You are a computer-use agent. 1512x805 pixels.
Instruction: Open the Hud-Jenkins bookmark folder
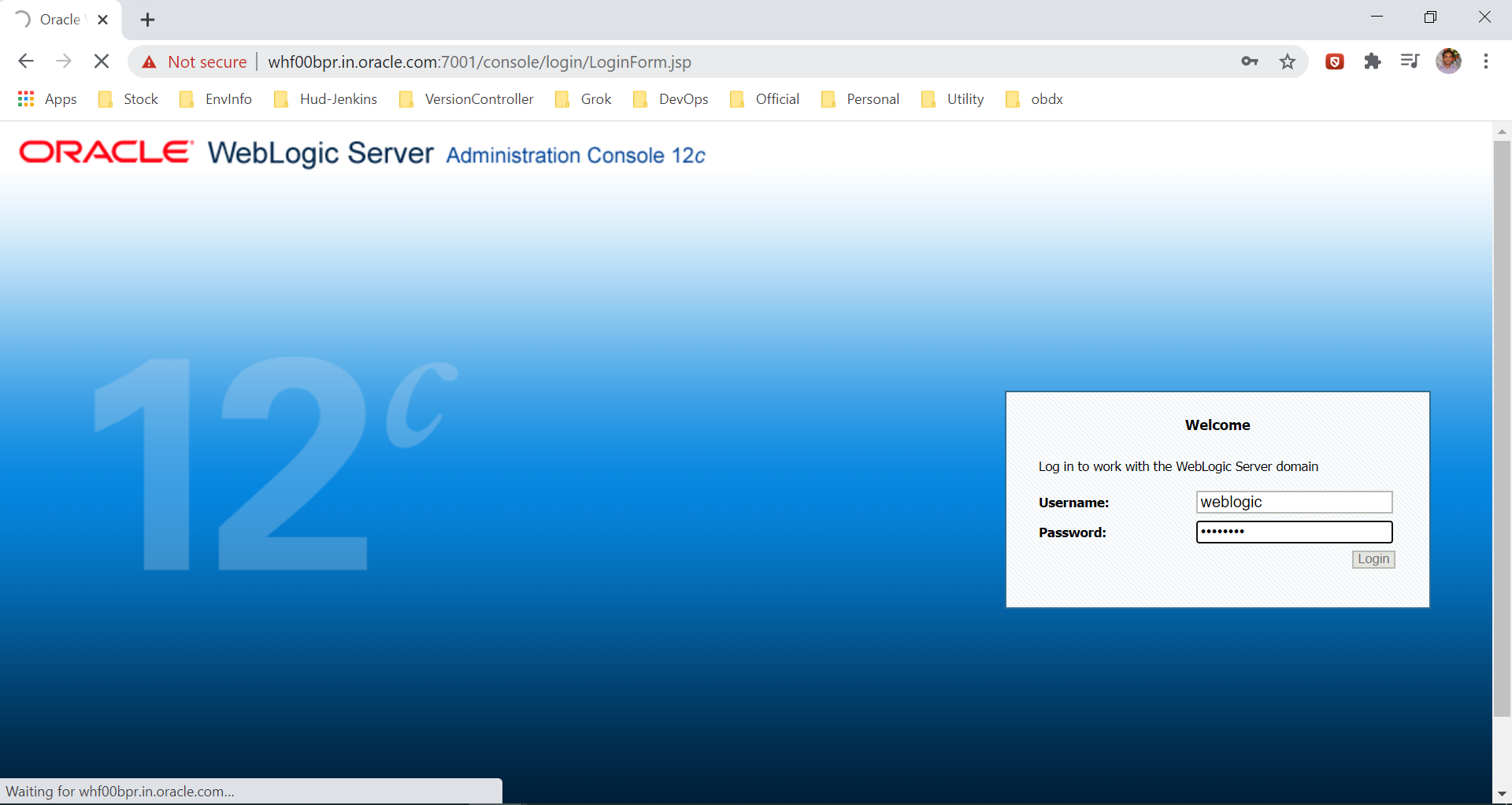tap(325, 99)
